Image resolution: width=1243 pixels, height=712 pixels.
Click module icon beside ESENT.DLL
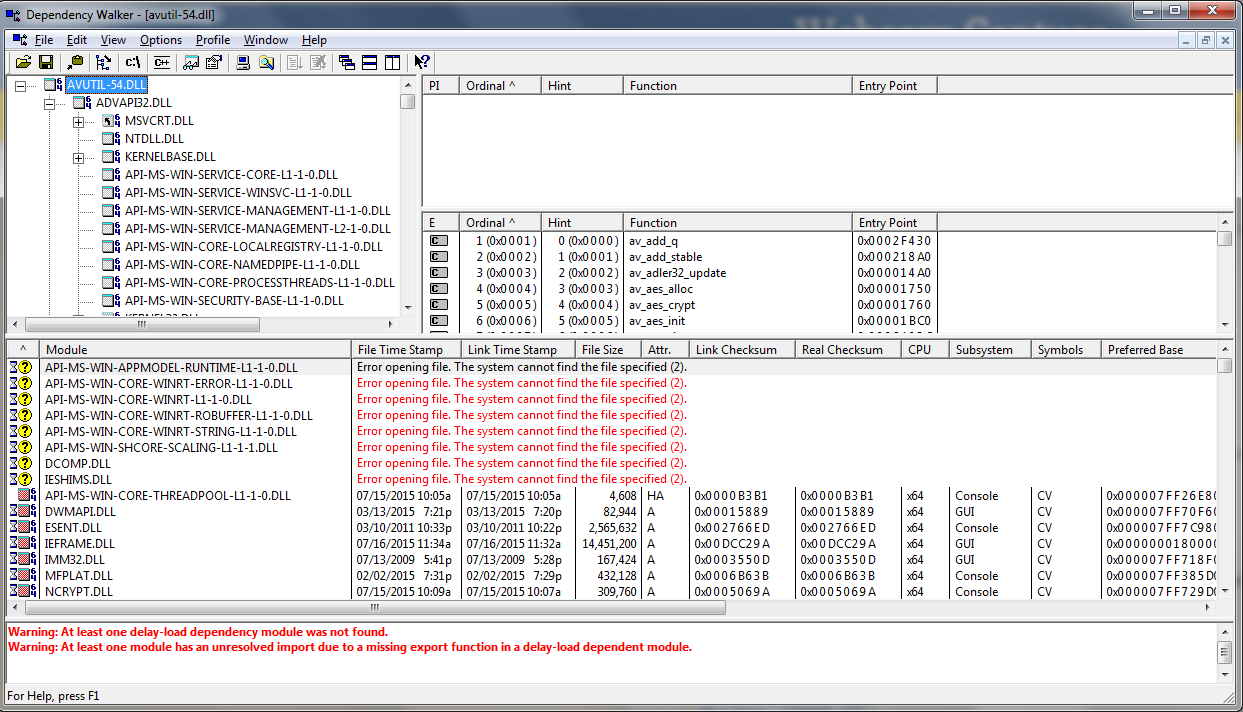pyautogui.click(x=24, y=528)
